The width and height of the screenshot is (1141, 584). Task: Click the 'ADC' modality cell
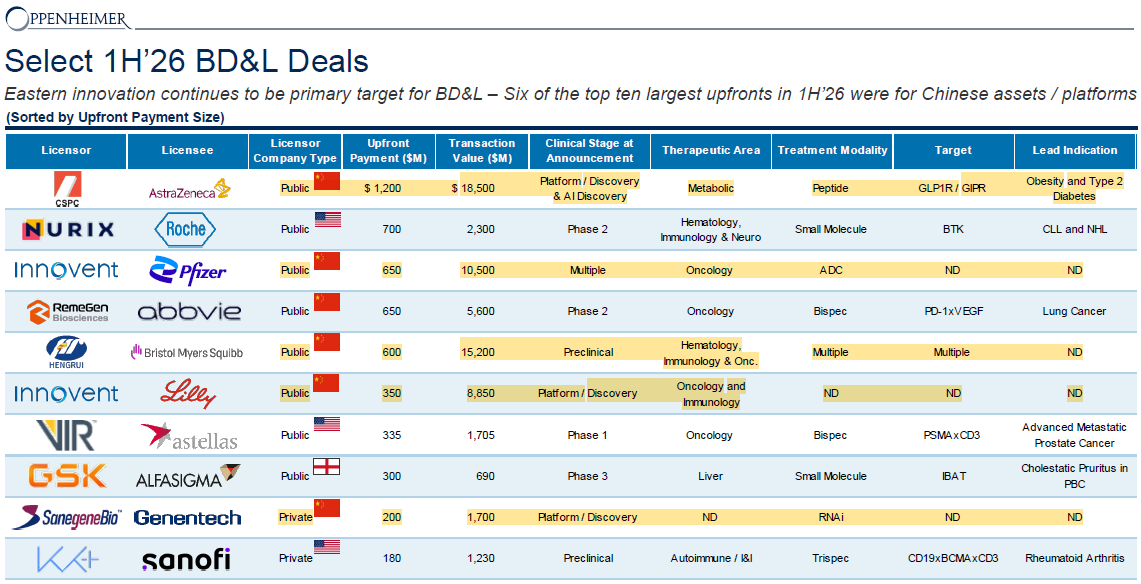click(x=830, y=271)
